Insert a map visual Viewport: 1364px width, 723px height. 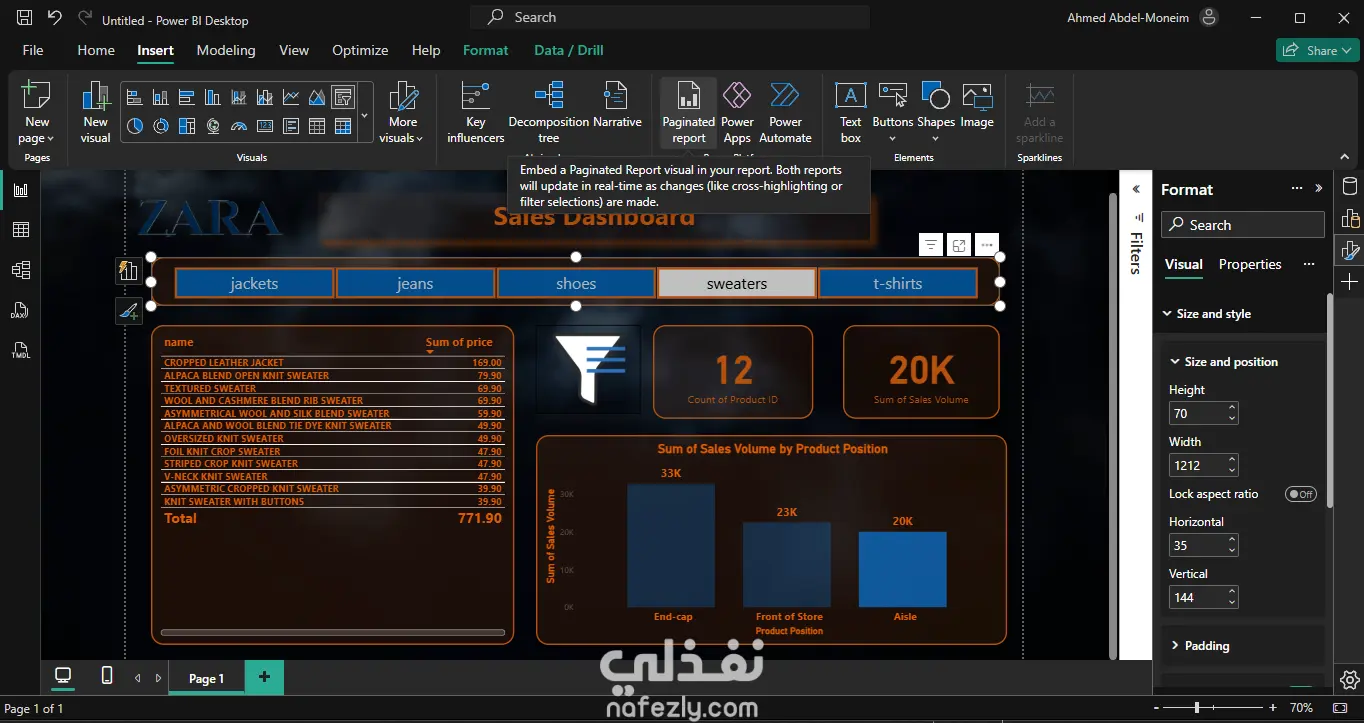click(212, 126)
